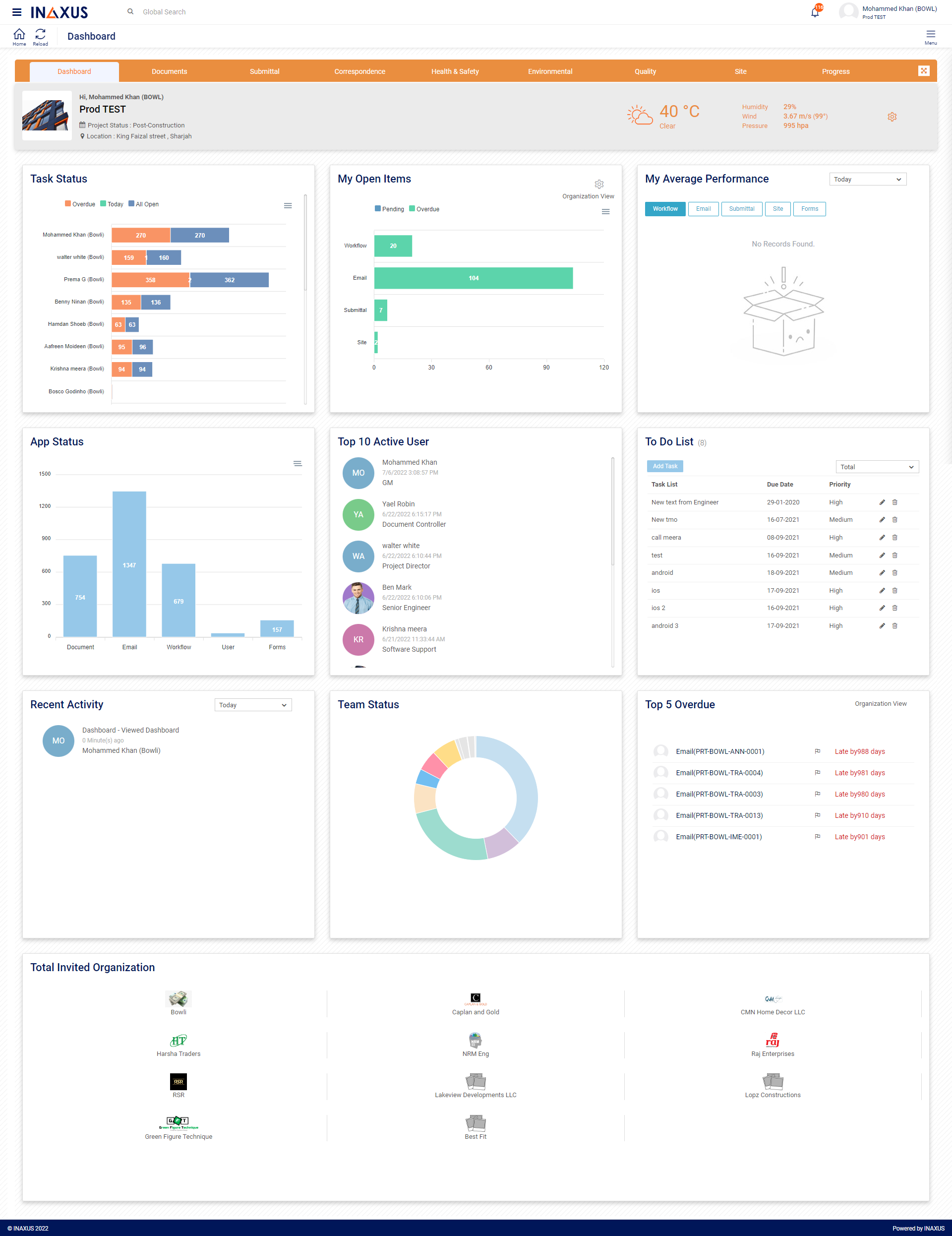
Task: Select Forms filter in Average Performance
Action: click(x=810, y=209)
